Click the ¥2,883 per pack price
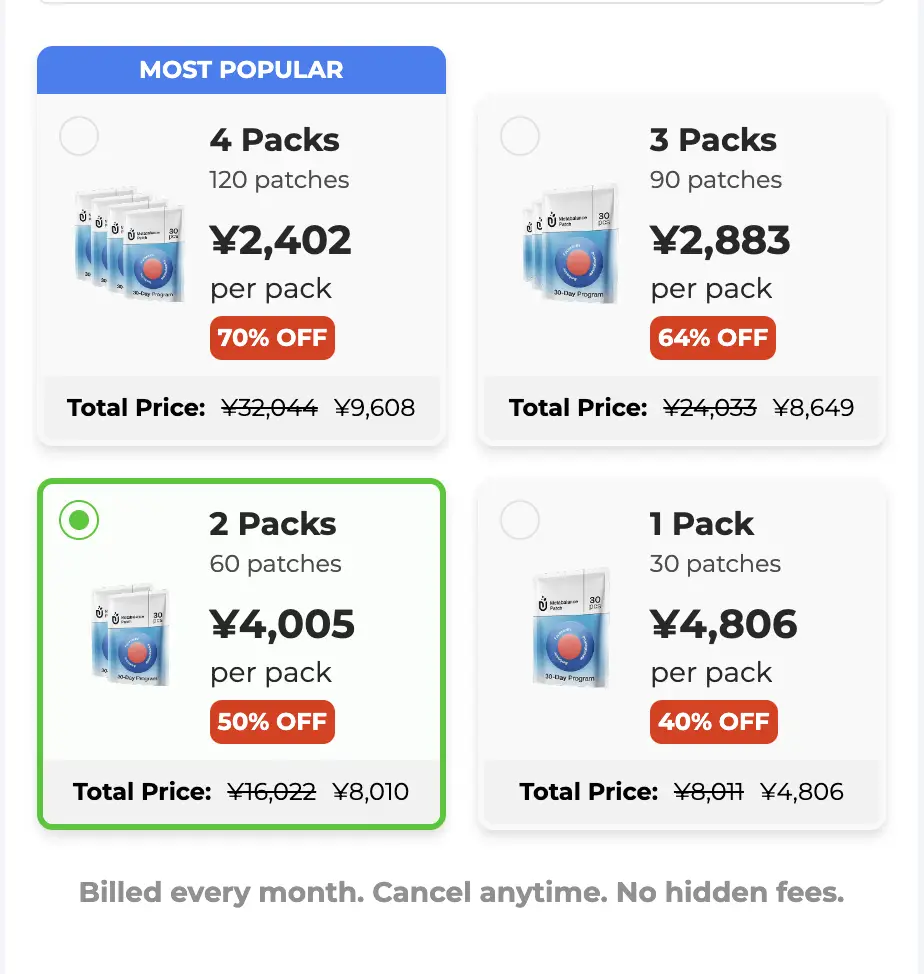924x974 pixels. (x=720, y=240)
